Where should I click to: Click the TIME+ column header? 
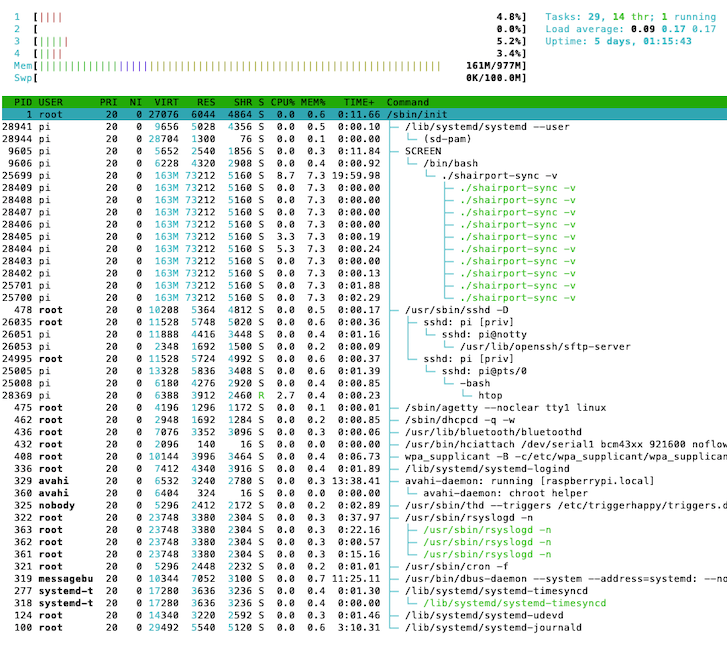359,102
